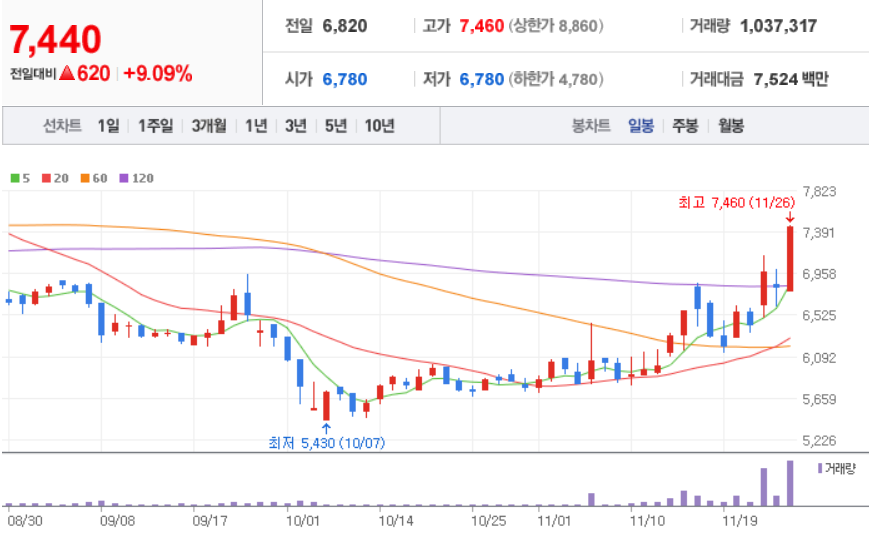Click the 최저 5,430 (10/07) annotation

pos(326,443)
